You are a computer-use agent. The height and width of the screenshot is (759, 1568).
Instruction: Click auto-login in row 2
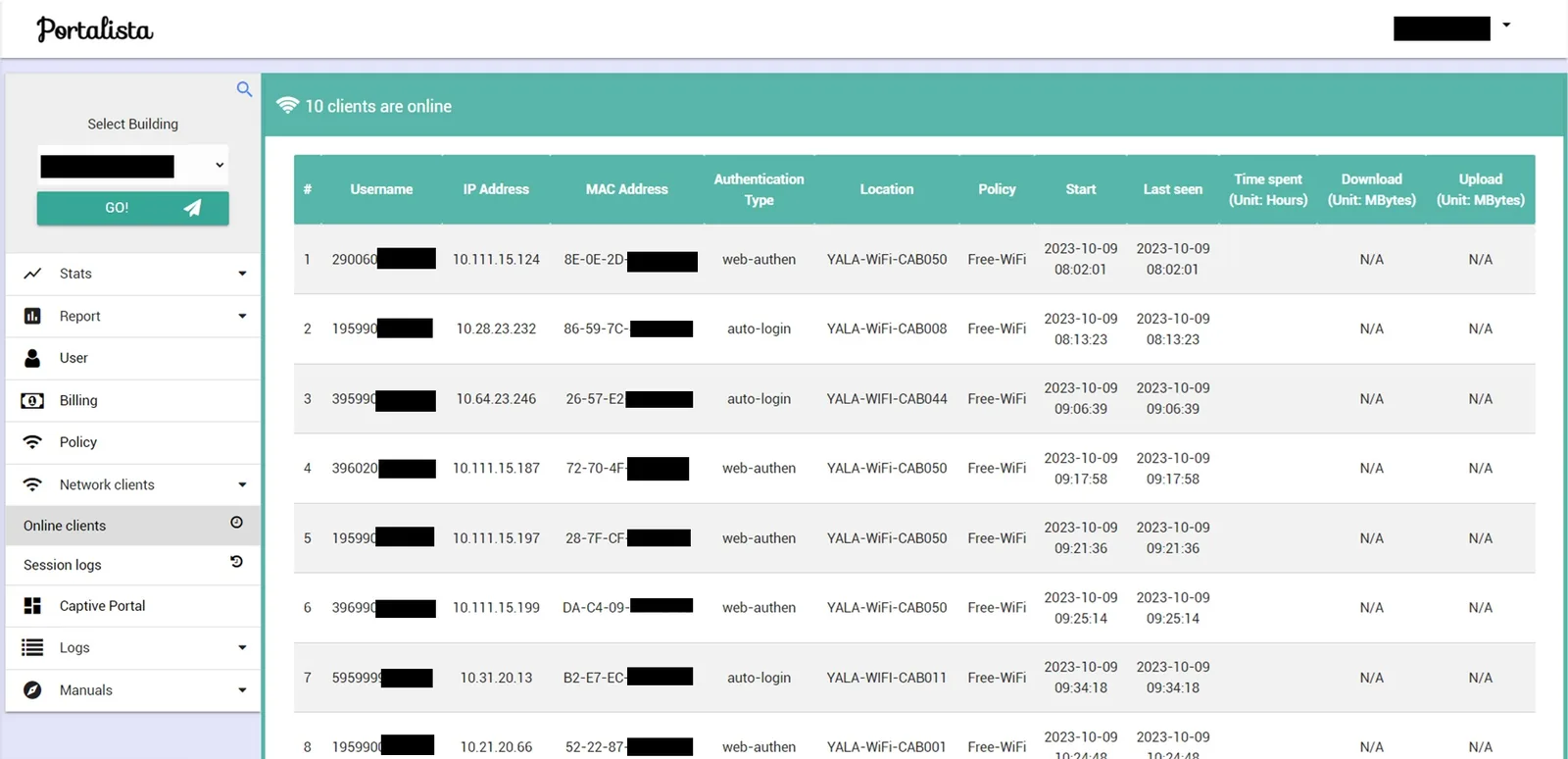tap(759, 329)
